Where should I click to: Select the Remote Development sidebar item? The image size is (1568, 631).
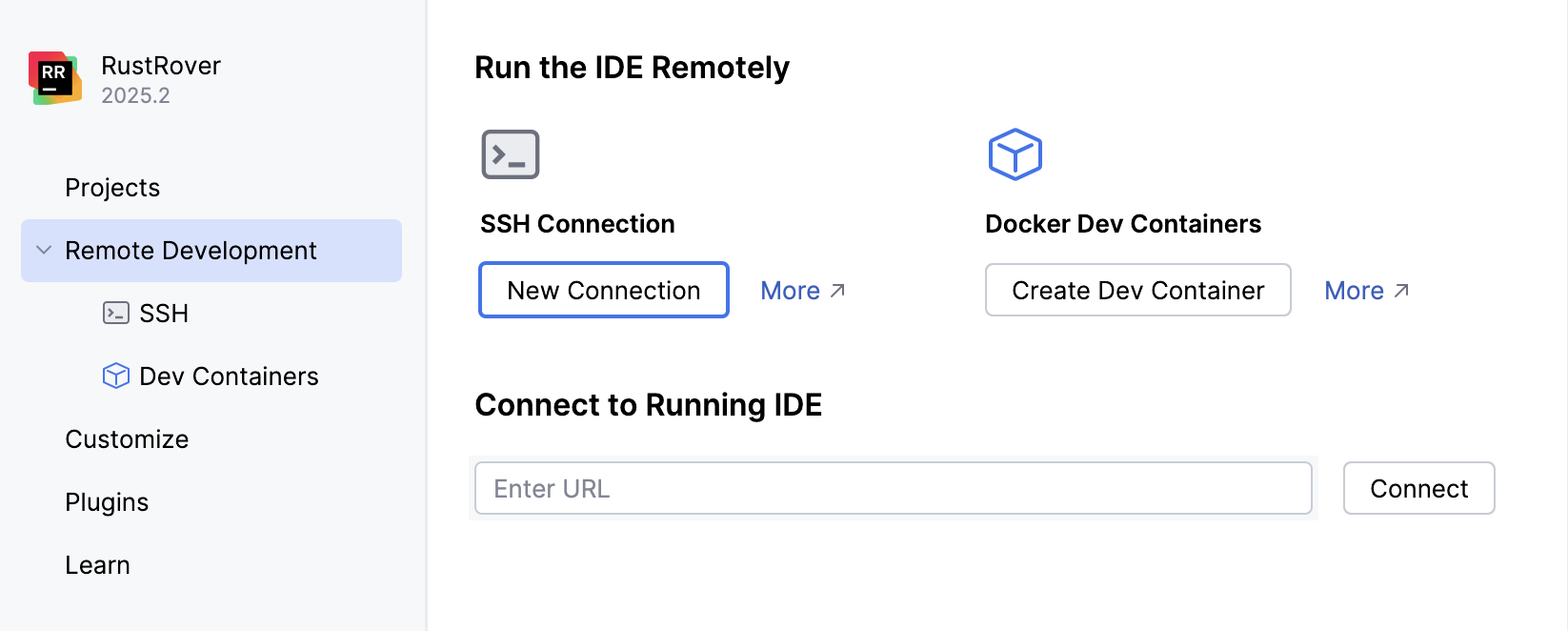191,251
